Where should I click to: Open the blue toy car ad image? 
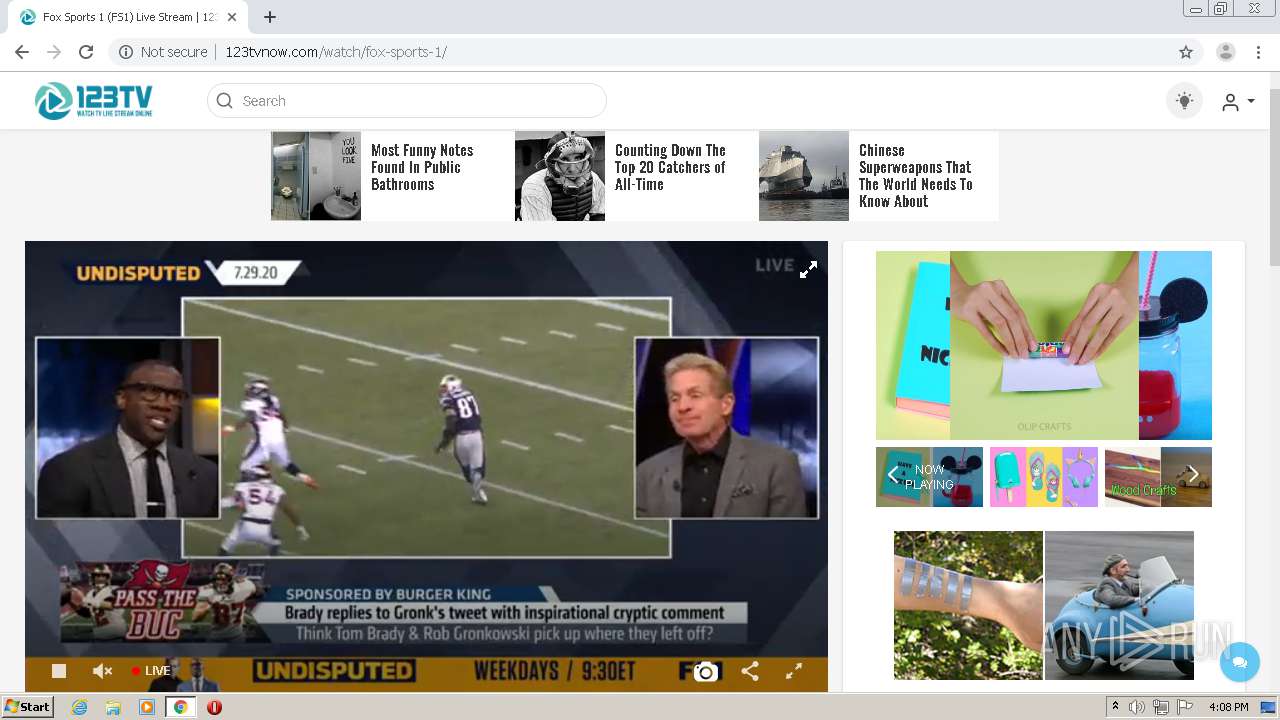[1119, 605]
